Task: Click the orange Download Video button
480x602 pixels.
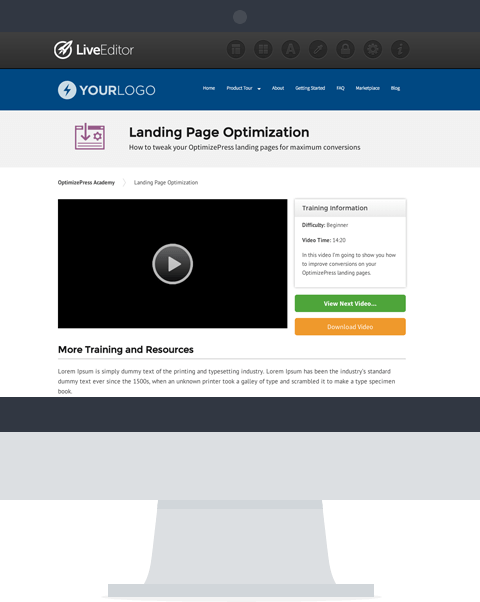Action: (x=350, y=327)
